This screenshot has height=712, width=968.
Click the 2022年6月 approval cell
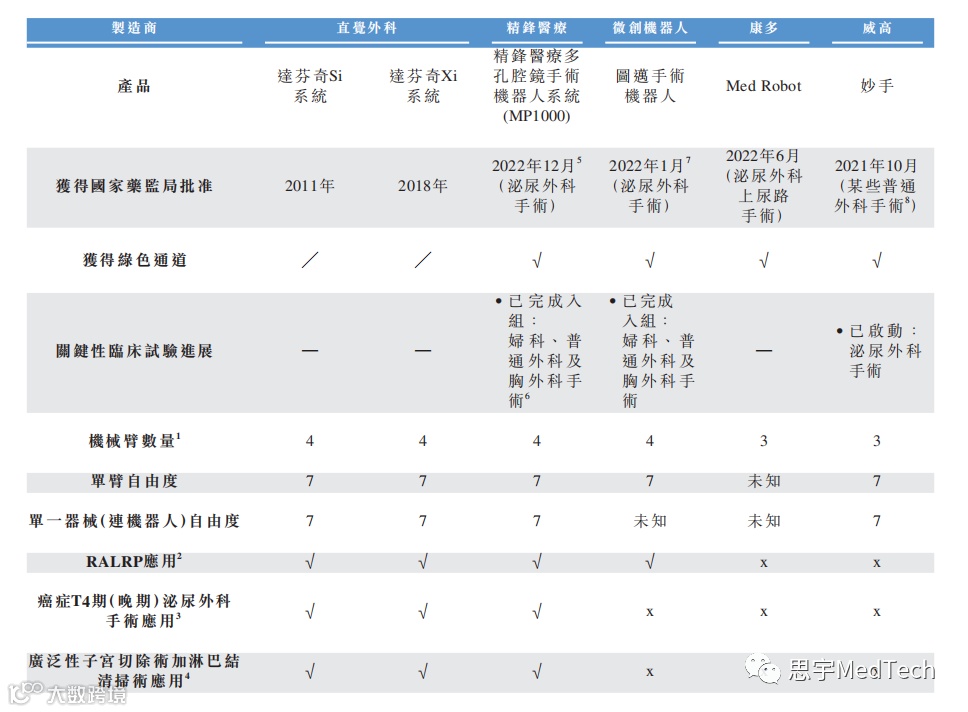pyautogui.click(x=764, y=185)
